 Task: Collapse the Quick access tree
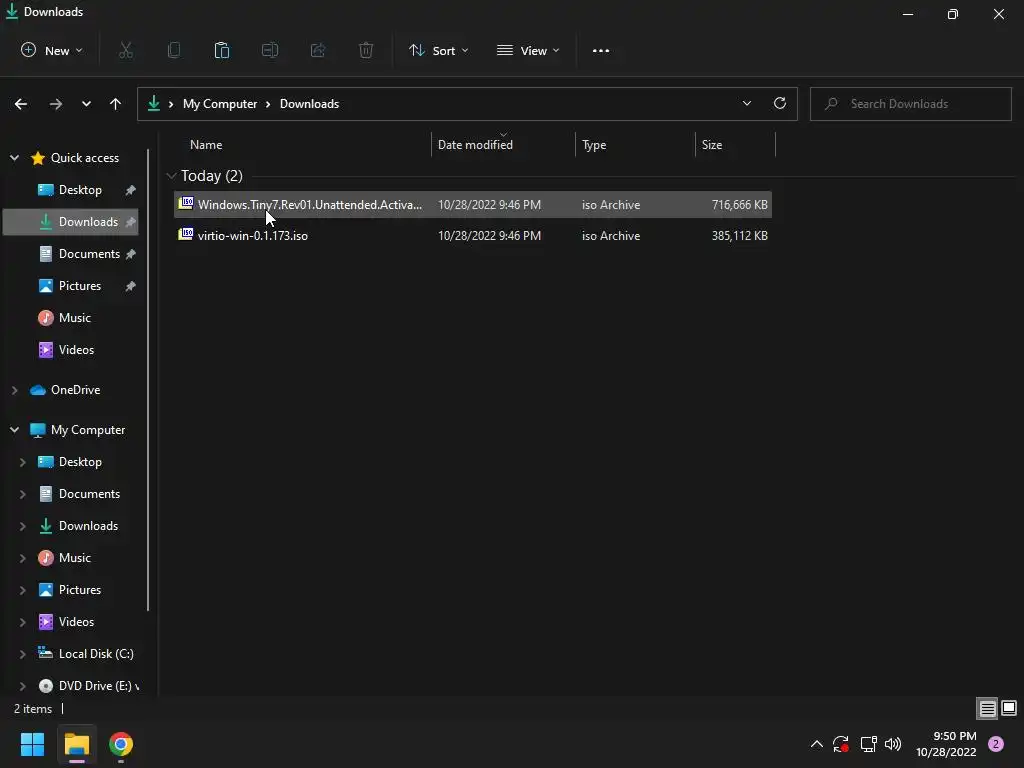(x=14, y=157)
